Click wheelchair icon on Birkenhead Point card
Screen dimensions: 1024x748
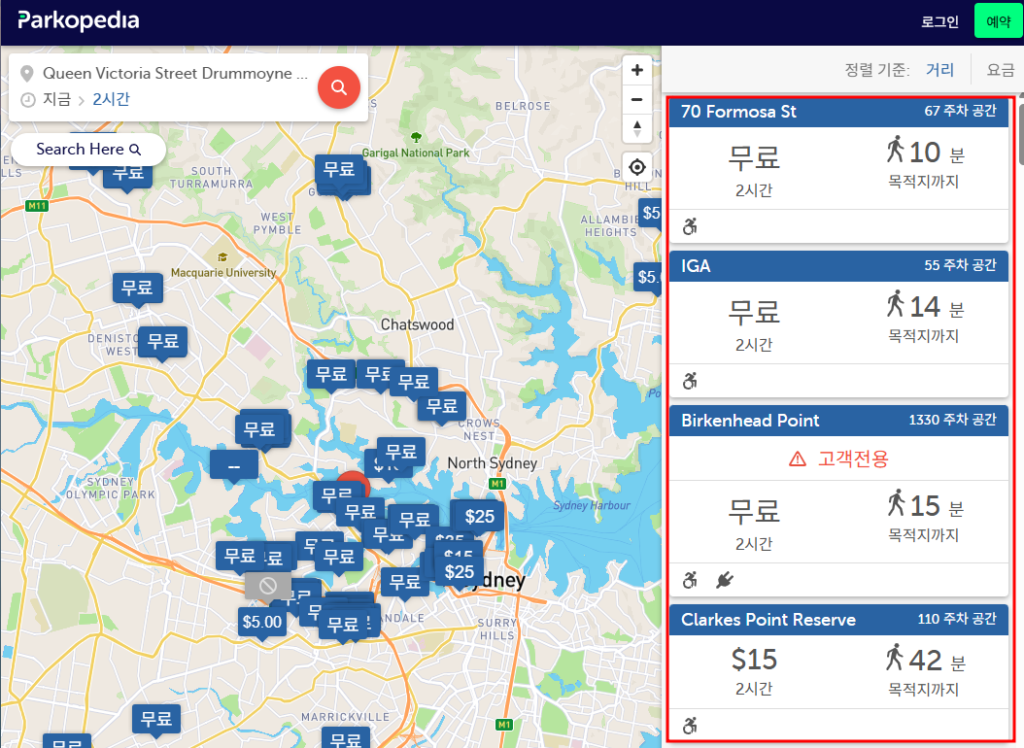pyautogui.click(x=690, y=579)
